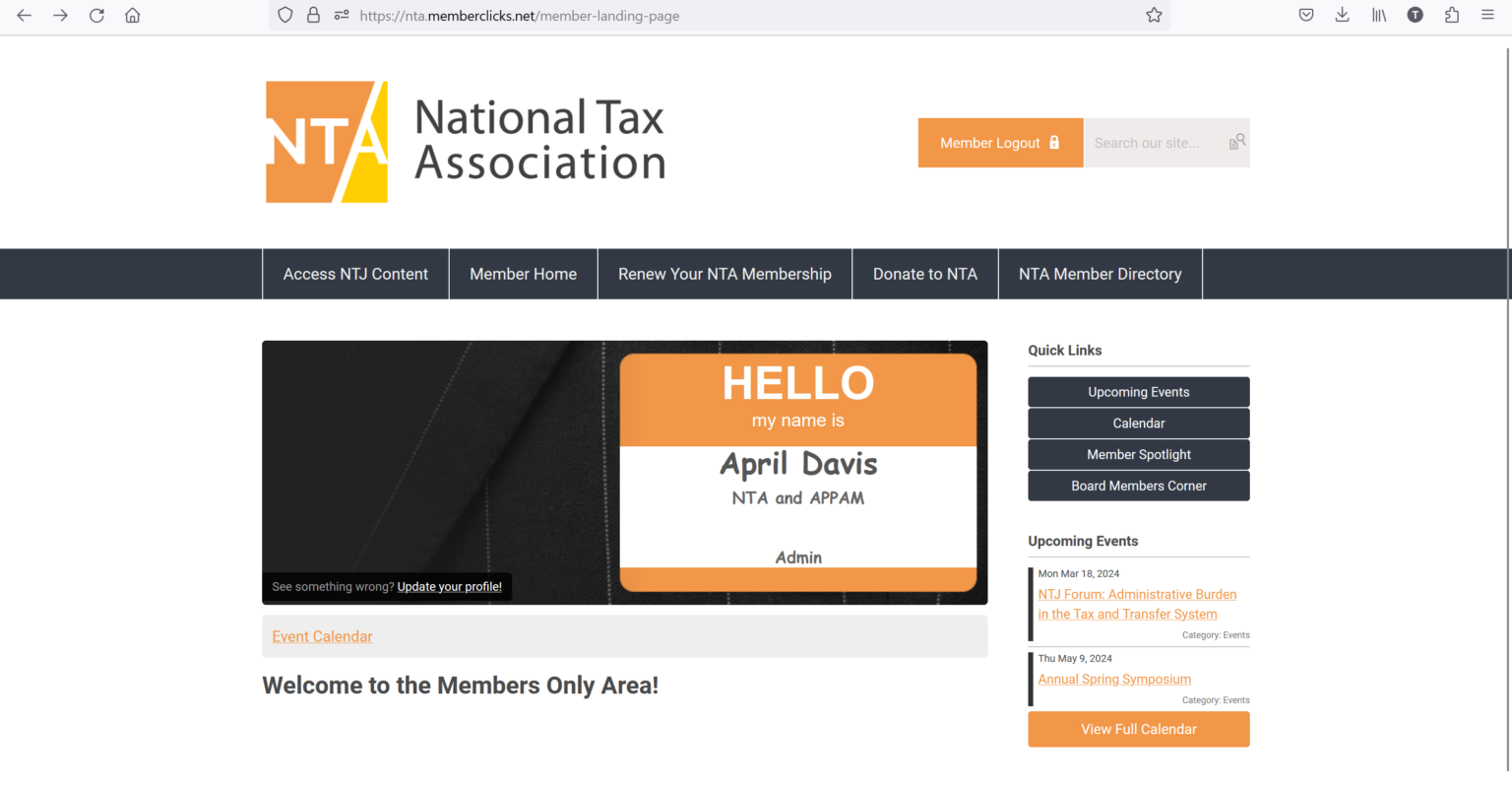This screenshot has width=1512, height=786.
Task: Open the site connection padlock icon
Action: (x=313, y=15)
